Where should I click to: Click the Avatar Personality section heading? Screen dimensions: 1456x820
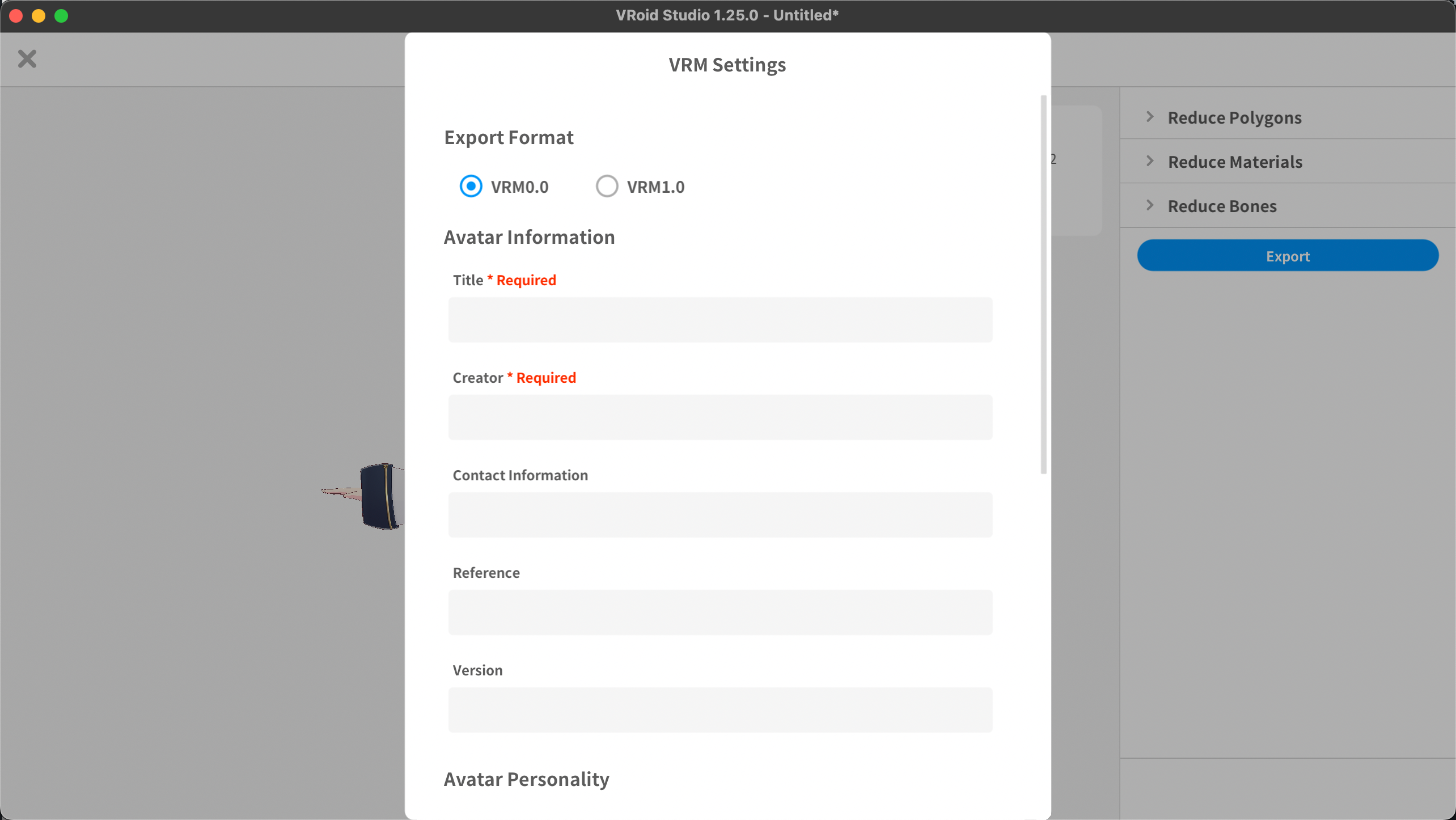(x=526, y=779)
